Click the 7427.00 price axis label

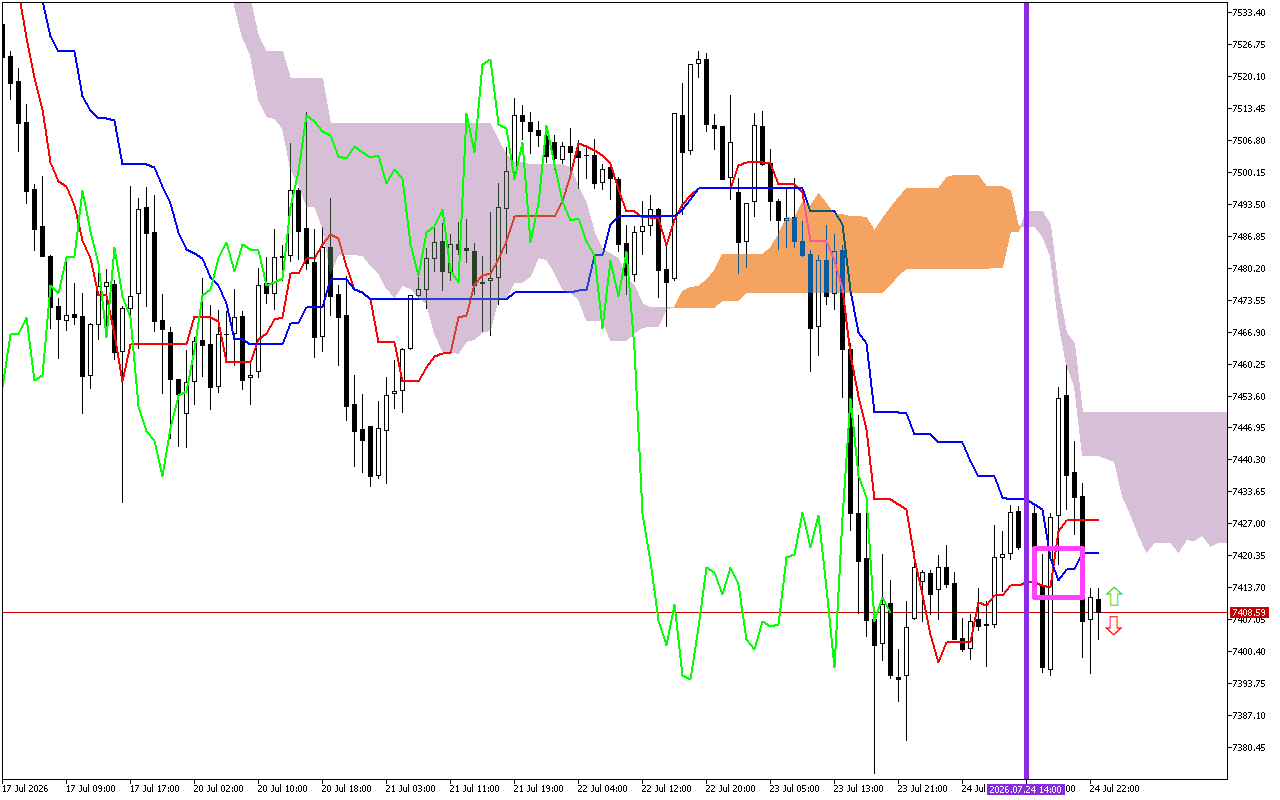[1250, 524]
